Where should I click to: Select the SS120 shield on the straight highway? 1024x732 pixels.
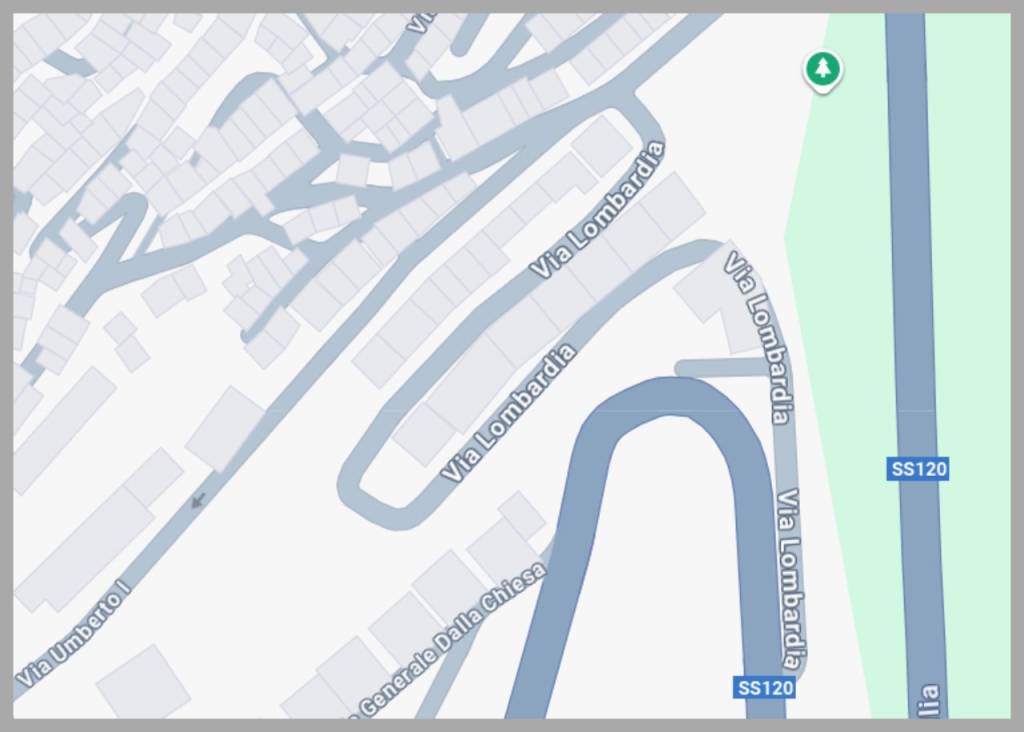pos(918,469)
